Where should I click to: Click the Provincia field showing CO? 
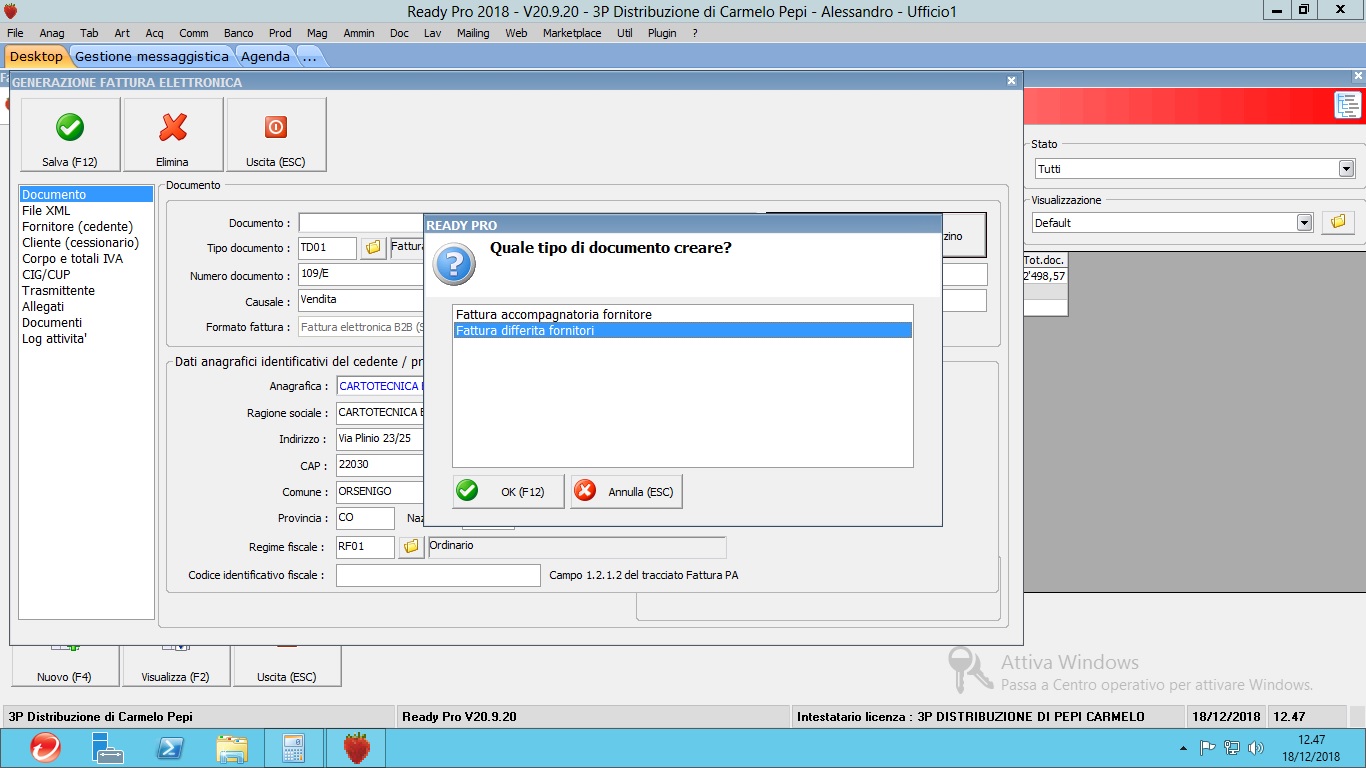(x=365, y=518)
